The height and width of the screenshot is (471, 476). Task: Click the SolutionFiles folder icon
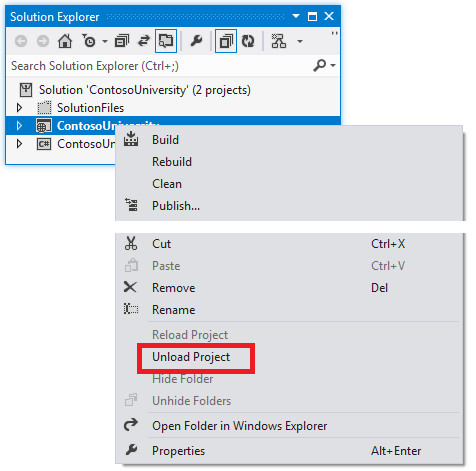pyautogui.click(x=44, y=108)
